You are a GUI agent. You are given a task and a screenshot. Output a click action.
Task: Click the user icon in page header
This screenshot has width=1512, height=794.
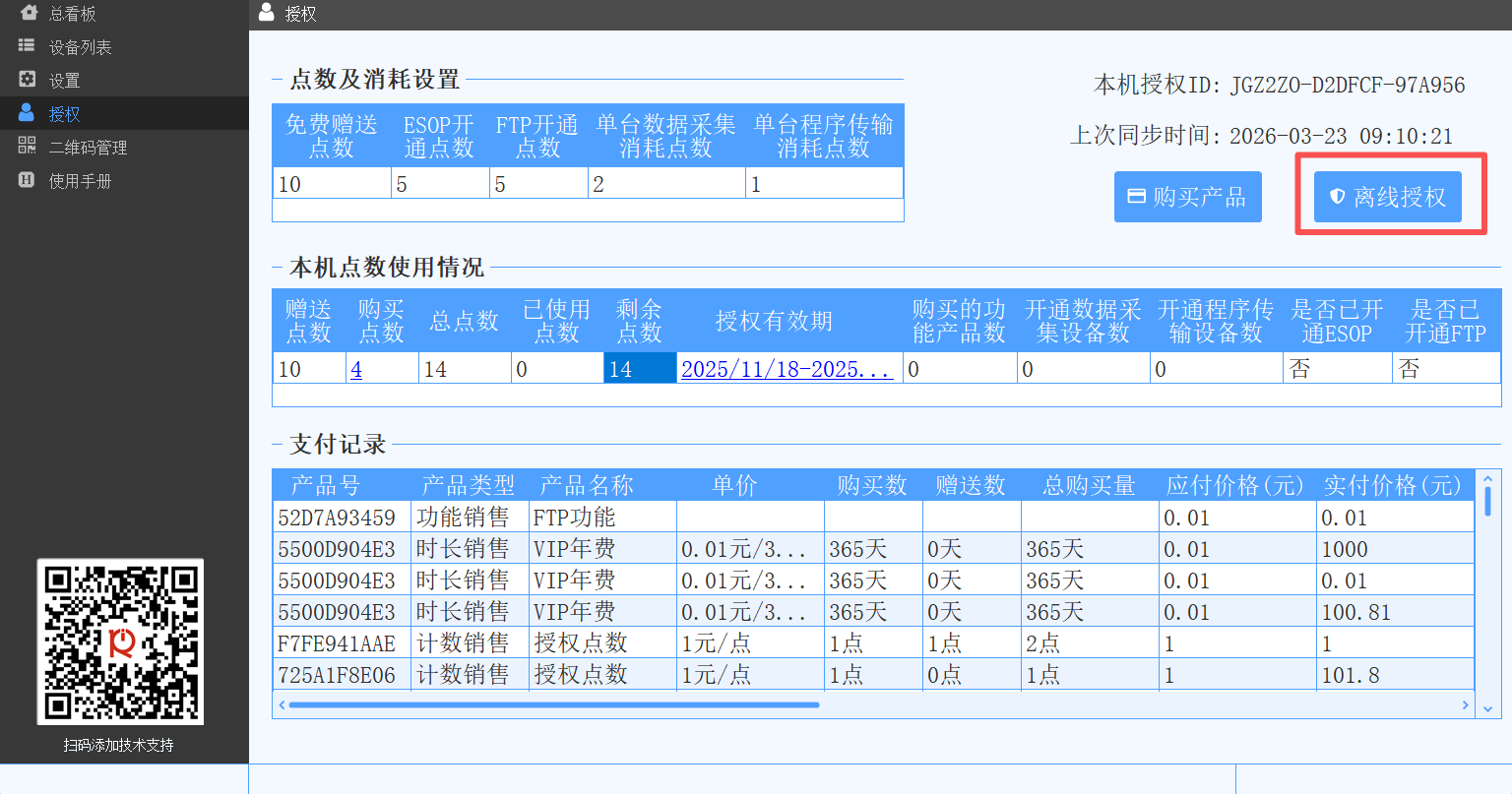[266, 13]
